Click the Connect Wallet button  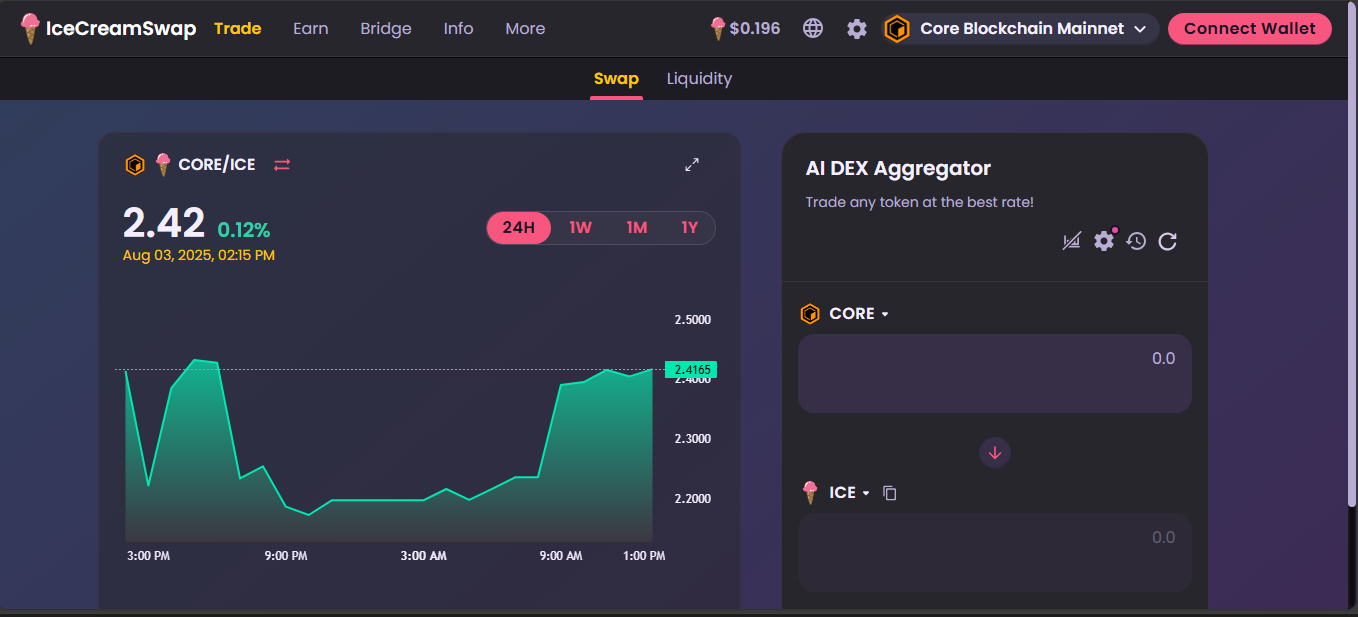1250,28
